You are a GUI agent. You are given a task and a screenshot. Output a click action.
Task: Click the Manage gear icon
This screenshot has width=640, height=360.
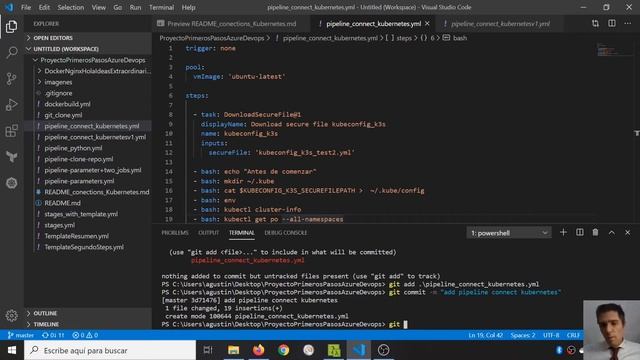tap(11, 315)
